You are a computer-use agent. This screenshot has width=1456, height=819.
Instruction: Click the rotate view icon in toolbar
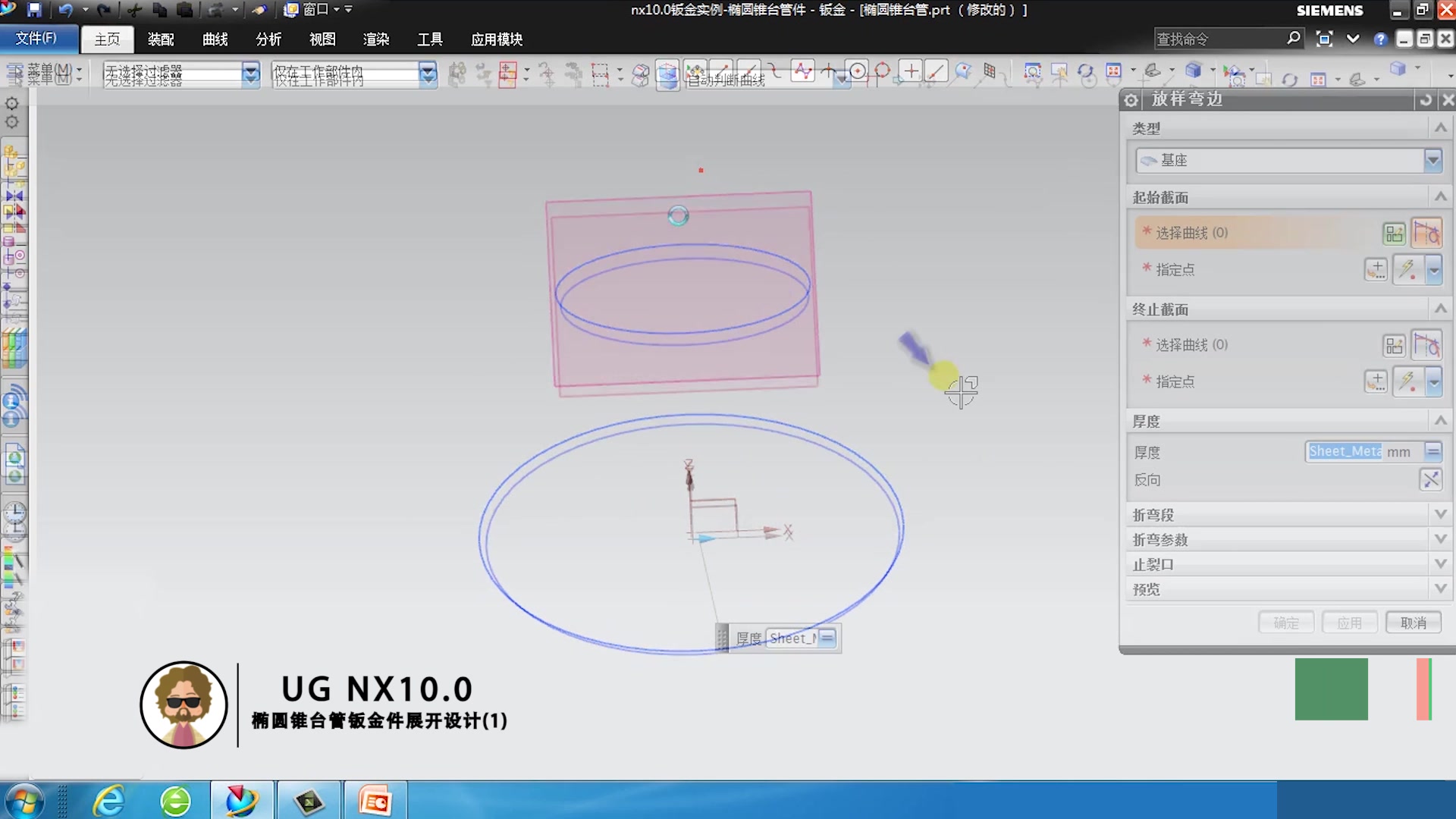[1086, 72]
